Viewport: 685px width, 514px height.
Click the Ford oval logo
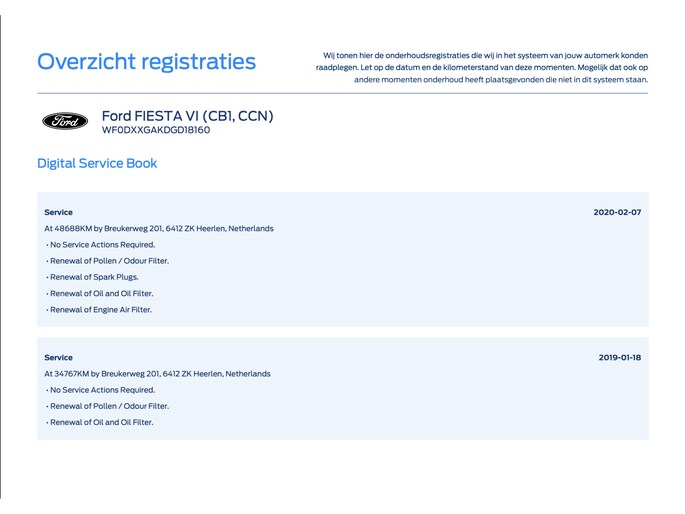[65, 121]
